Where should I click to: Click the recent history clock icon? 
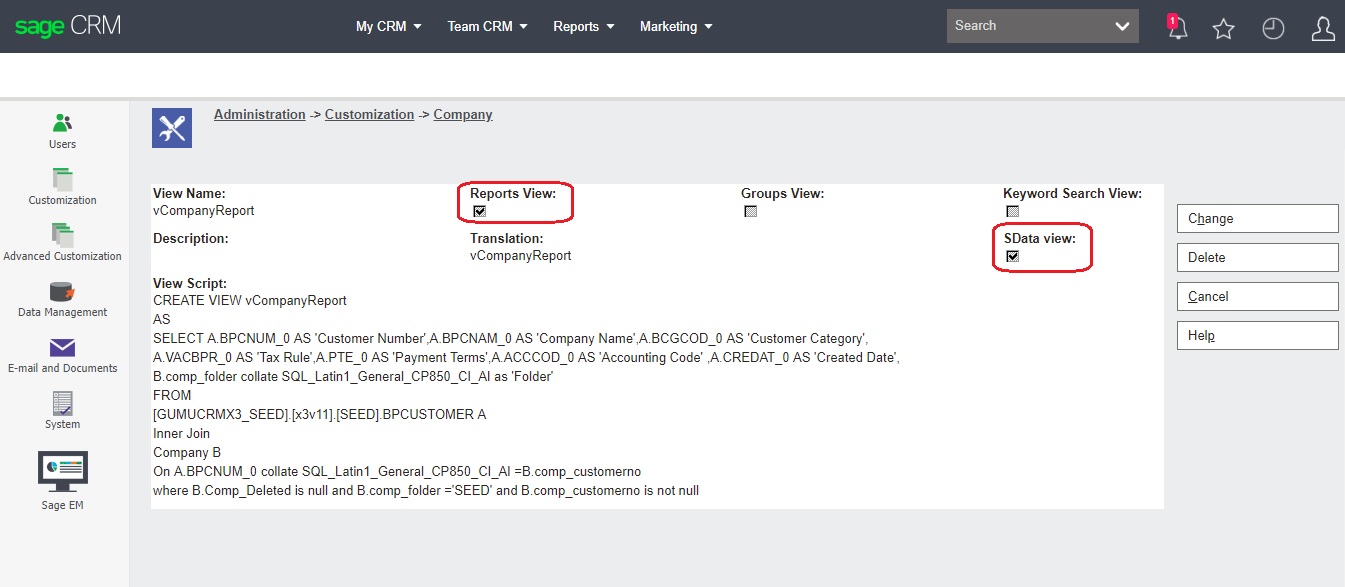click(x=1273, y=28)
